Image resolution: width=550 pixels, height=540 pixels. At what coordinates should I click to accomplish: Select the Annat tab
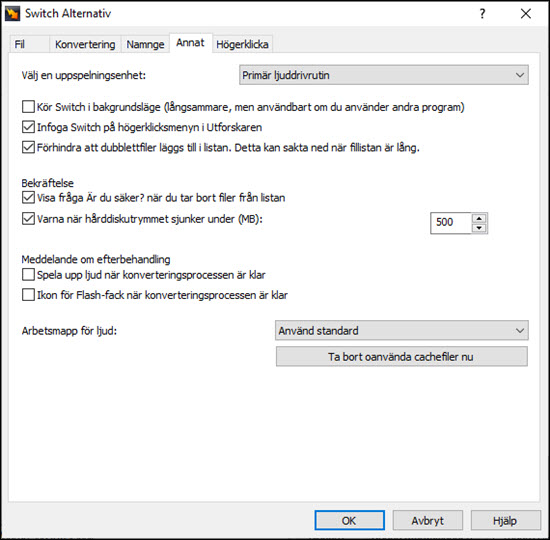coord(190,43)
